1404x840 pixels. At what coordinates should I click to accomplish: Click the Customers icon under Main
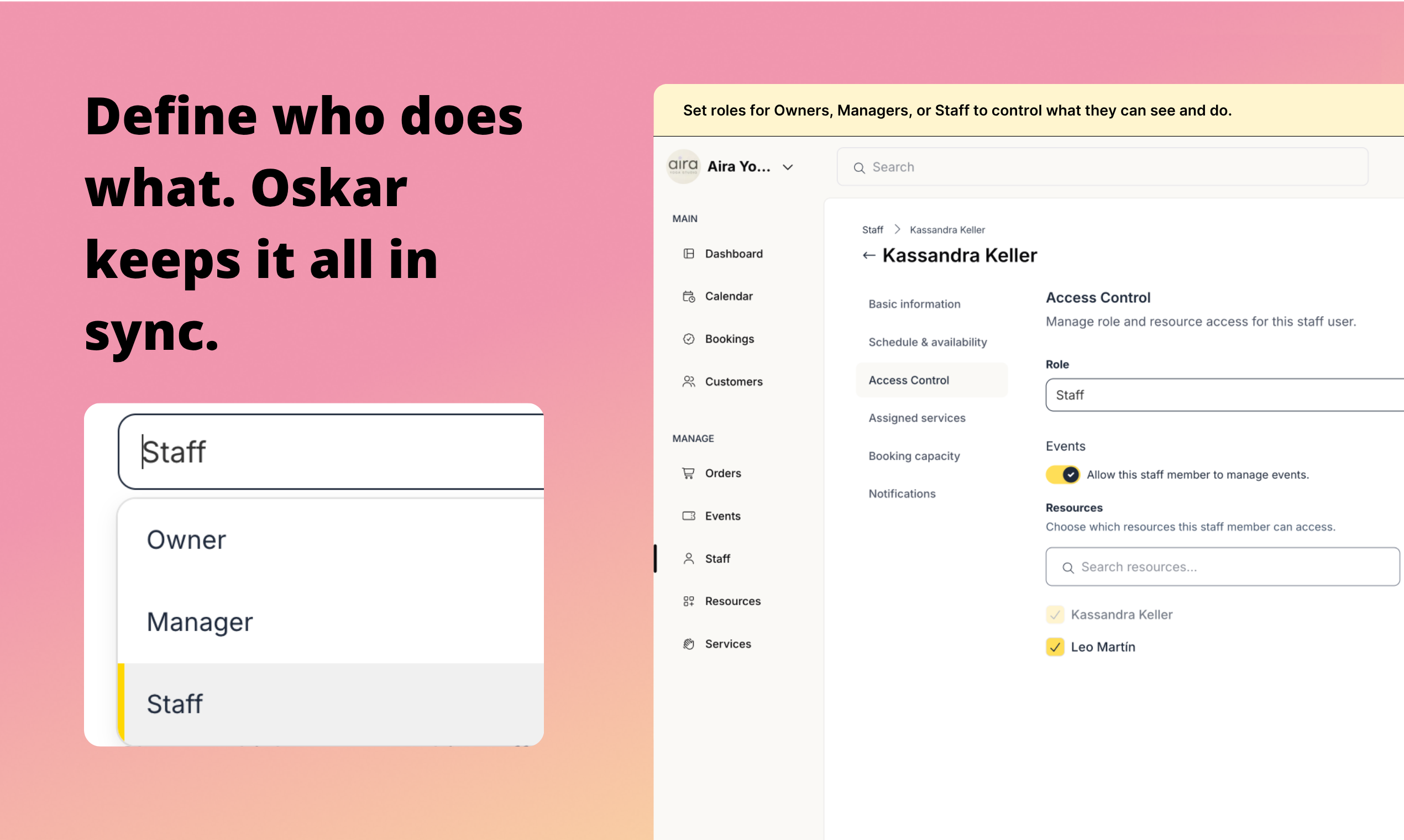(x=689, y=381)
